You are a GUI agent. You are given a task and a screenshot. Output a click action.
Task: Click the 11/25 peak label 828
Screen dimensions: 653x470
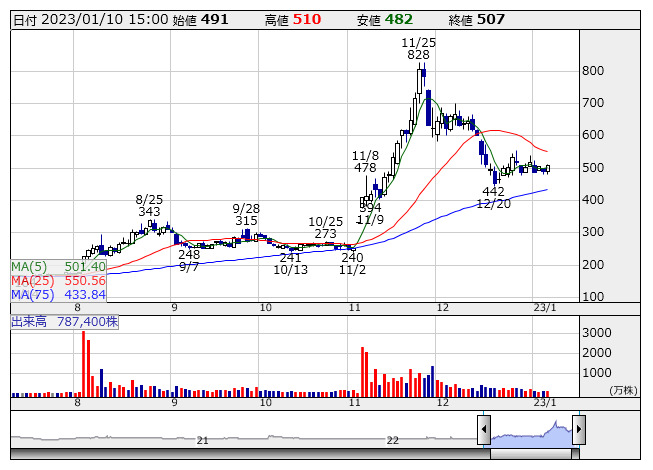(x=418, y=56)
